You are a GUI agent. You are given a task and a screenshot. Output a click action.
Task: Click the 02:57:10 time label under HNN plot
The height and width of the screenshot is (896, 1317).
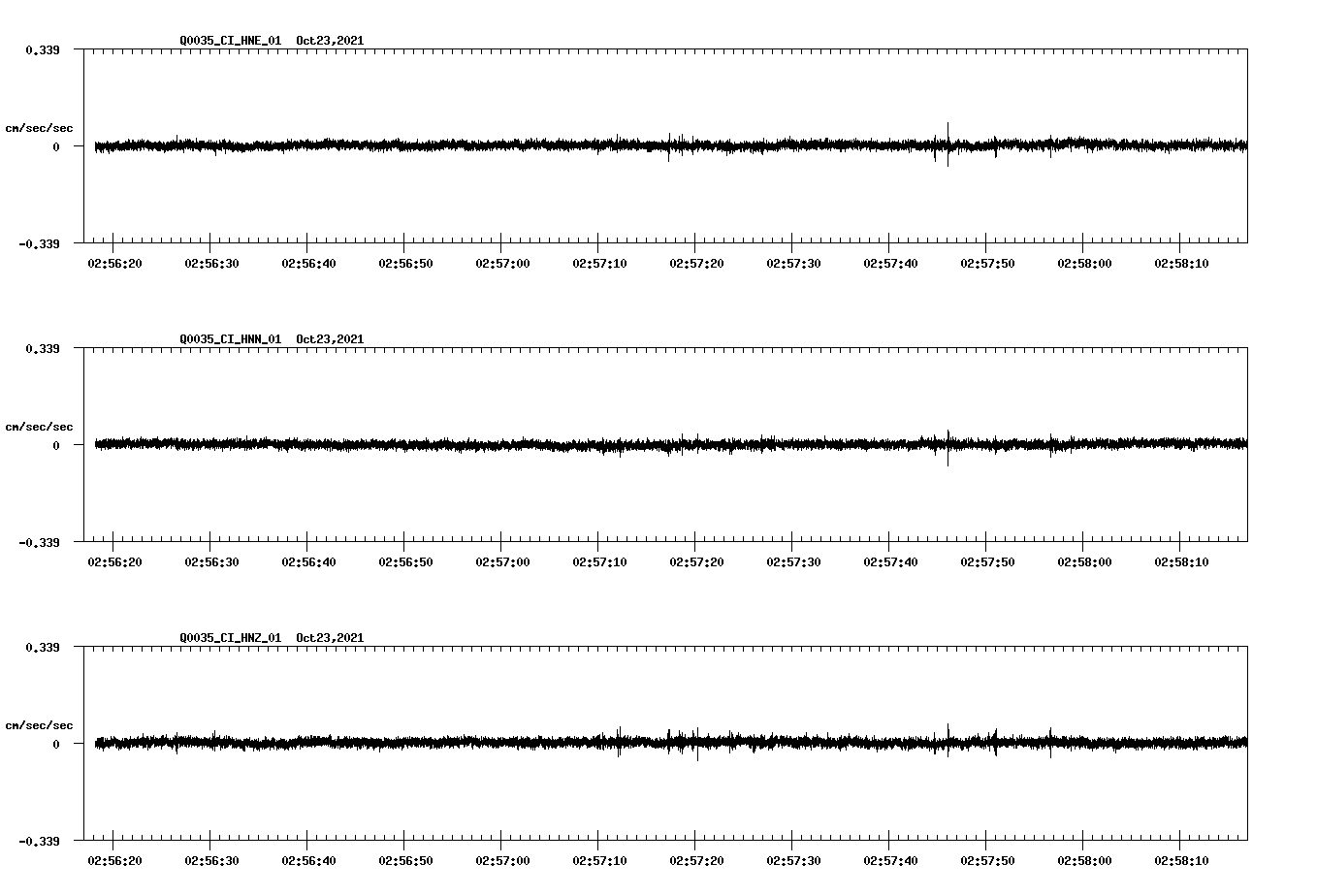pos(599,562)
